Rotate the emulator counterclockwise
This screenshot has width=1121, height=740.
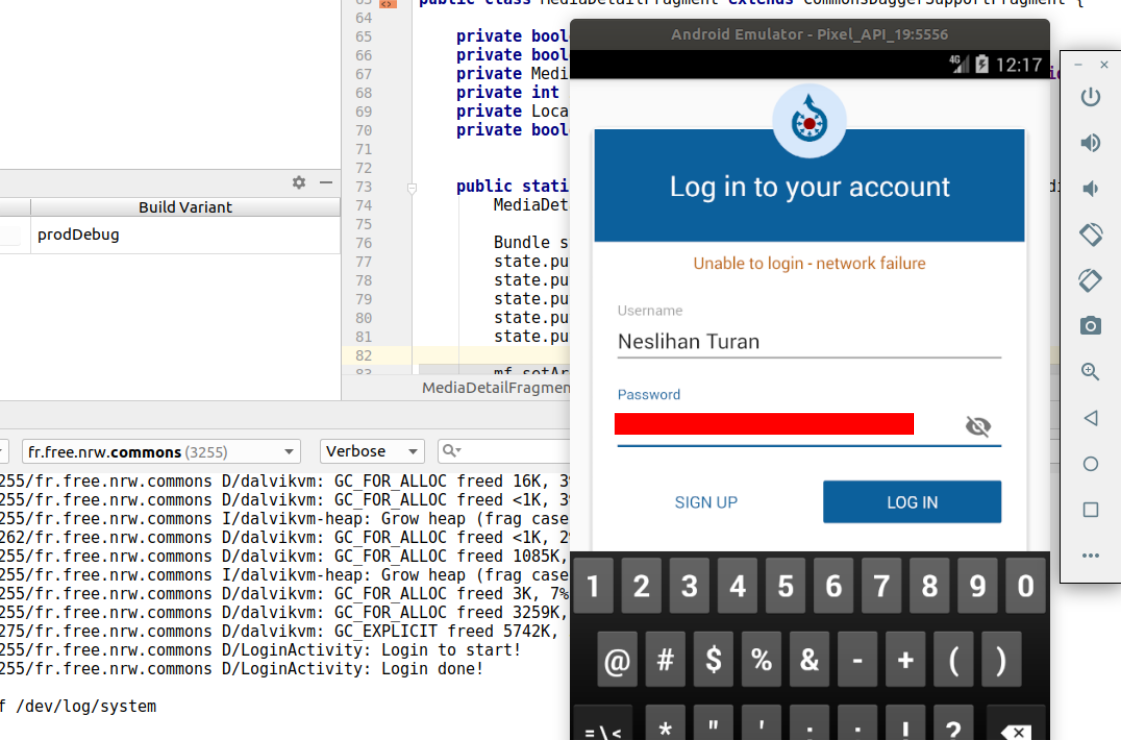1091,235
